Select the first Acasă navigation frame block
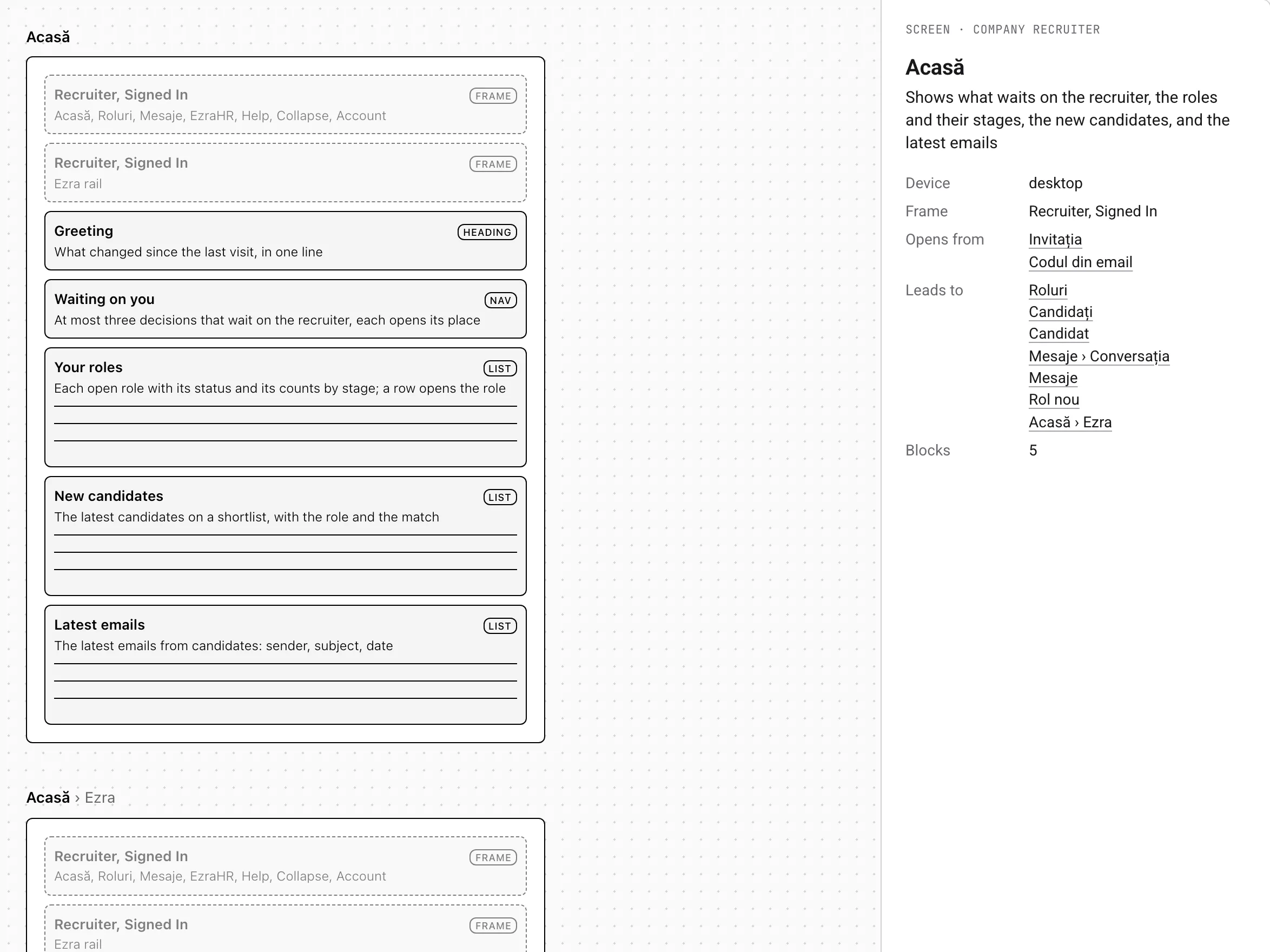The width and height of the screenshot is (1270, 952). [286, 104]
